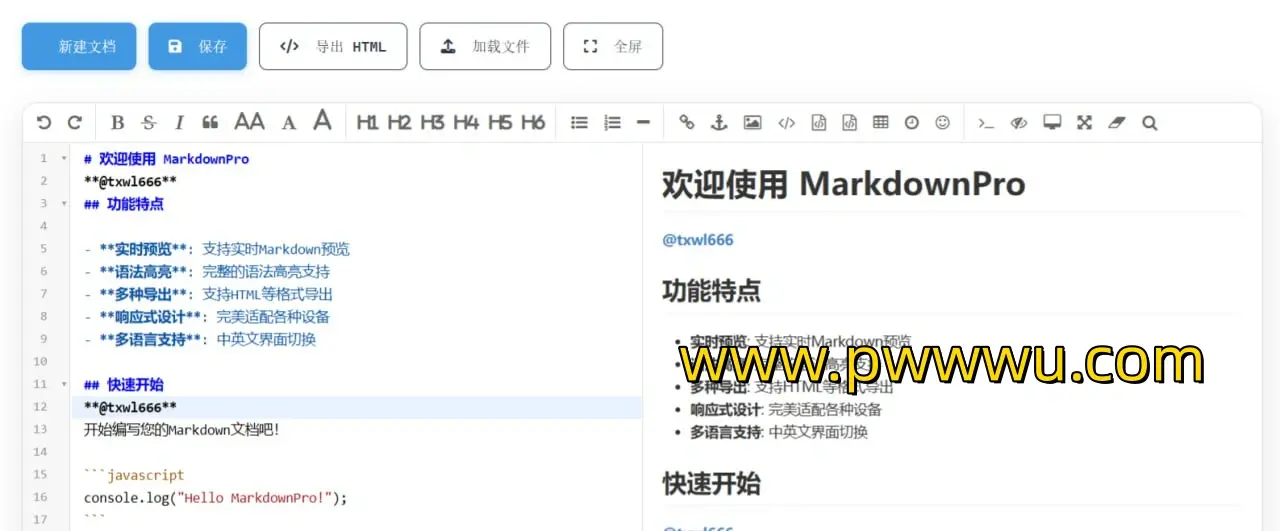Open the emoji picker smiley icon
Image resolution: width=1280 pixels, height=531 pixels.
[x=942, y=123]
